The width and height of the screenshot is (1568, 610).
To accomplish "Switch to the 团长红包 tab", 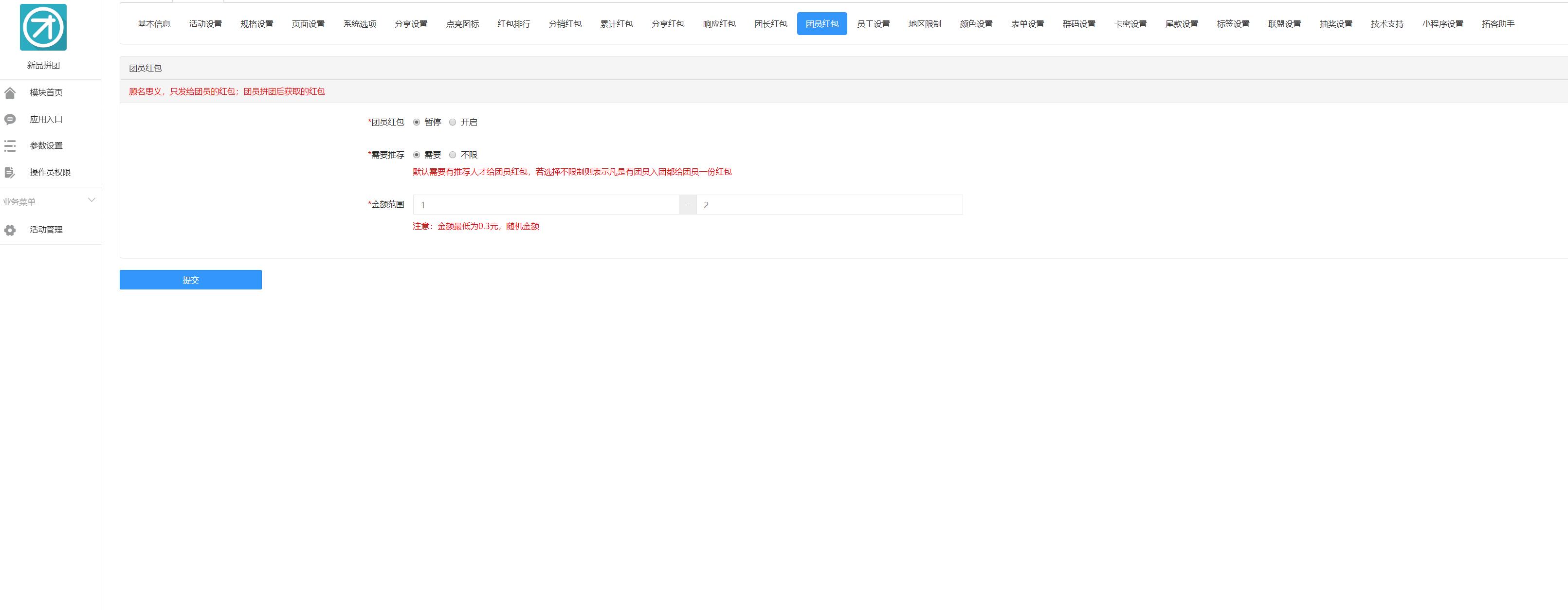I will (x=770, y=24).
